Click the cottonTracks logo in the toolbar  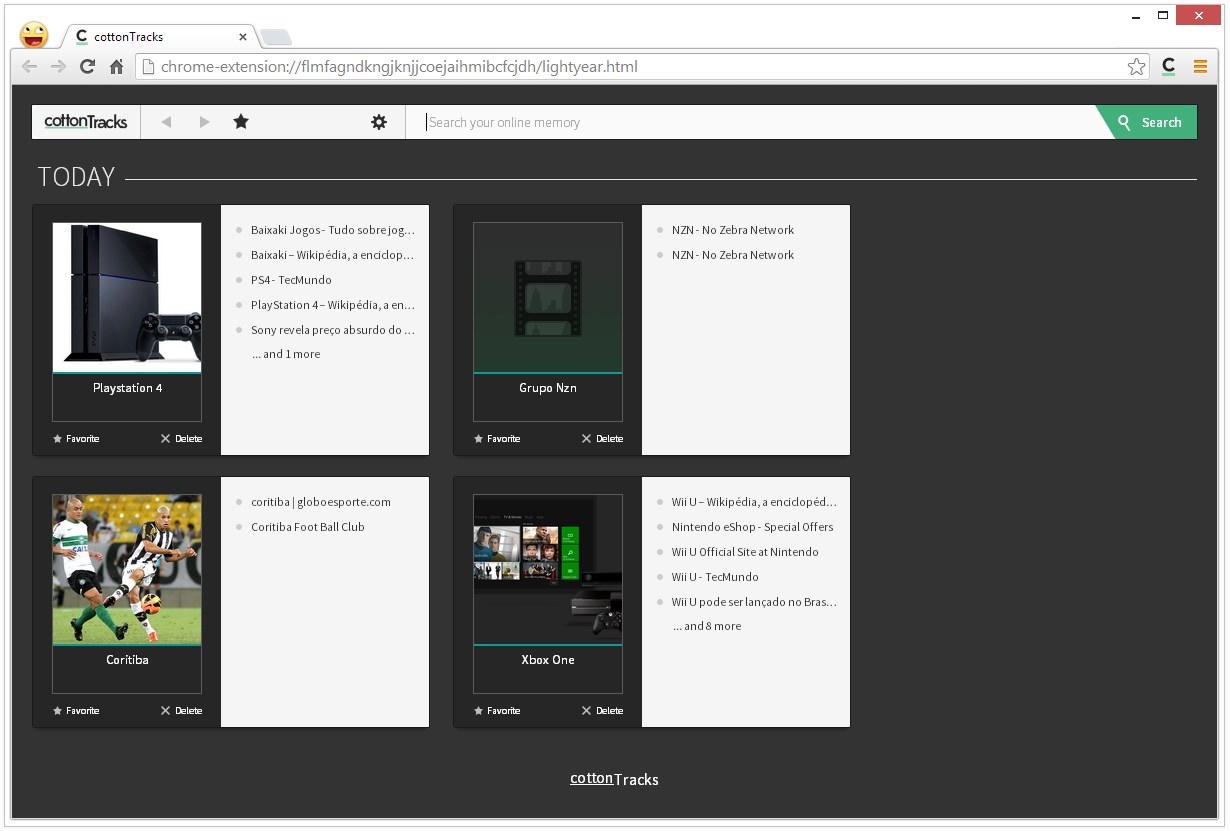click(86, 122)
